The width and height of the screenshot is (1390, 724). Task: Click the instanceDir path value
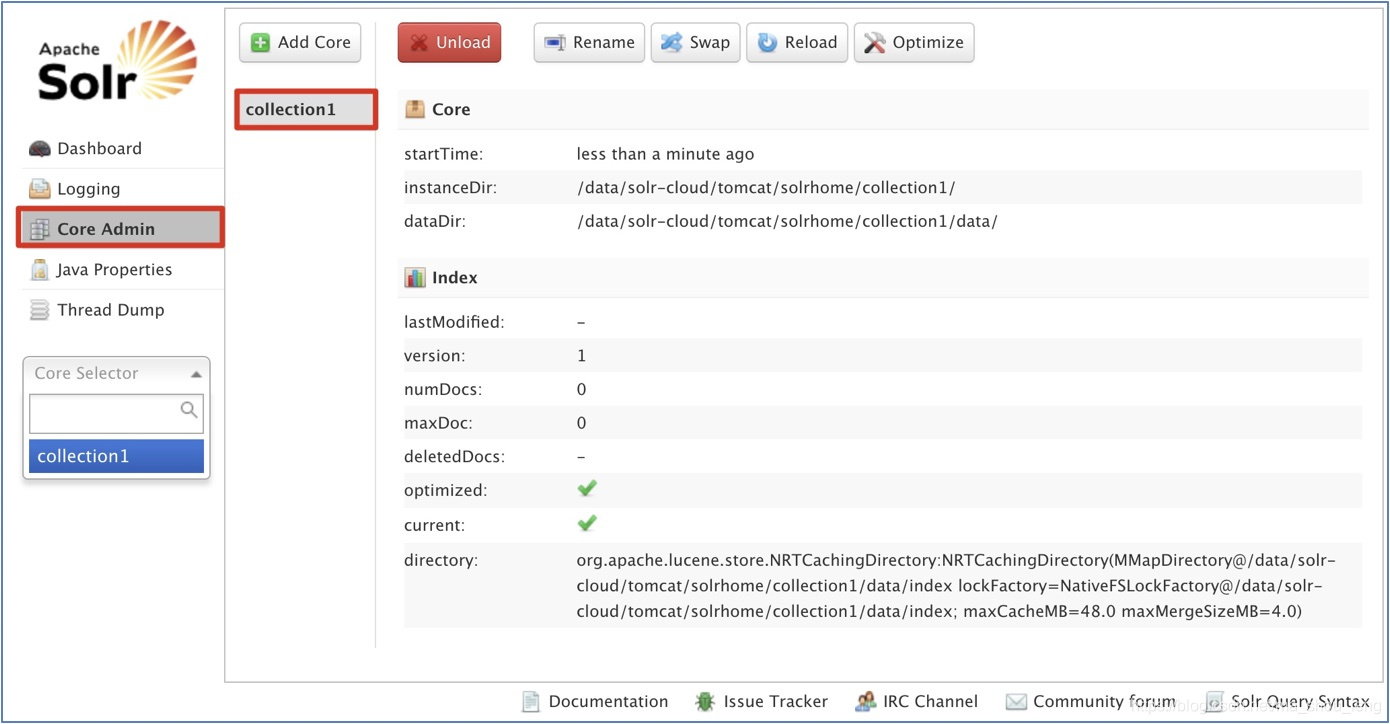(x=766, y=188)
